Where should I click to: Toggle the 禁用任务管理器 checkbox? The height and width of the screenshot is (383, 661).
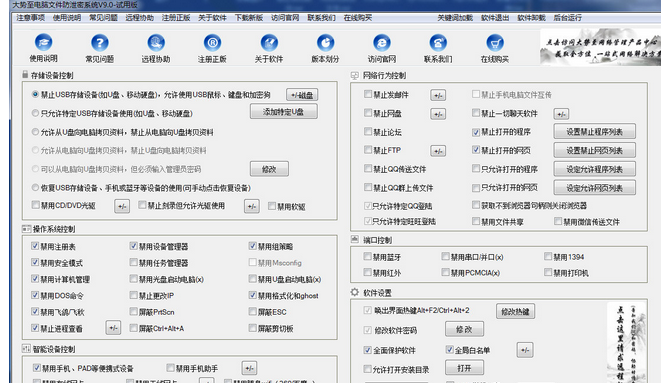pyautogui.click(x=134, y=262)
